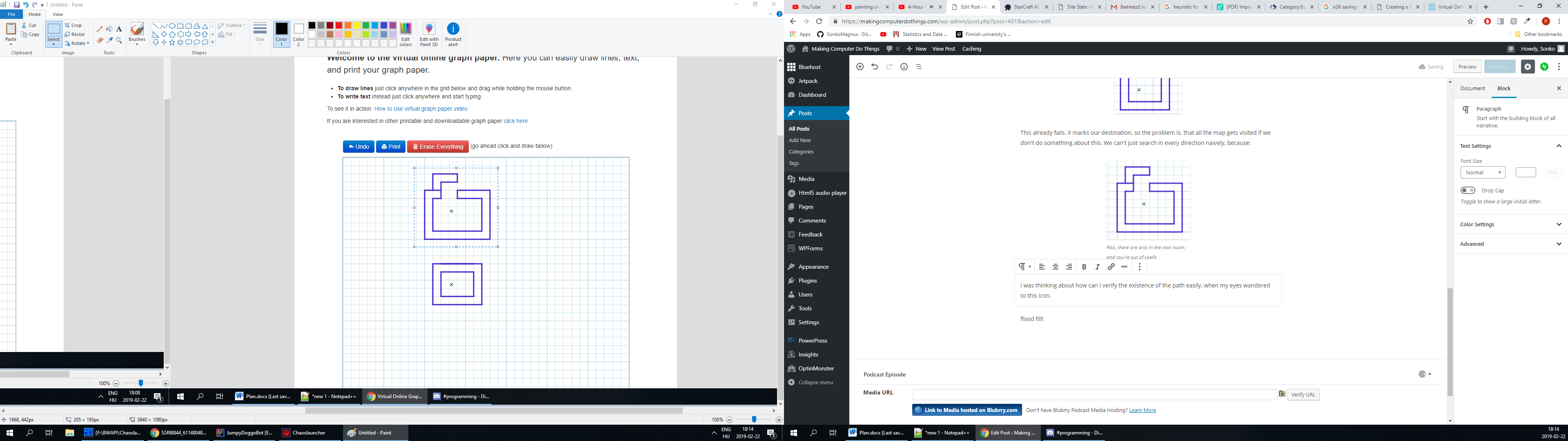Image resolution: width=1568 pixels, height=441 pixels.
Task: Click the Preview button
Action: point(1467,67)
